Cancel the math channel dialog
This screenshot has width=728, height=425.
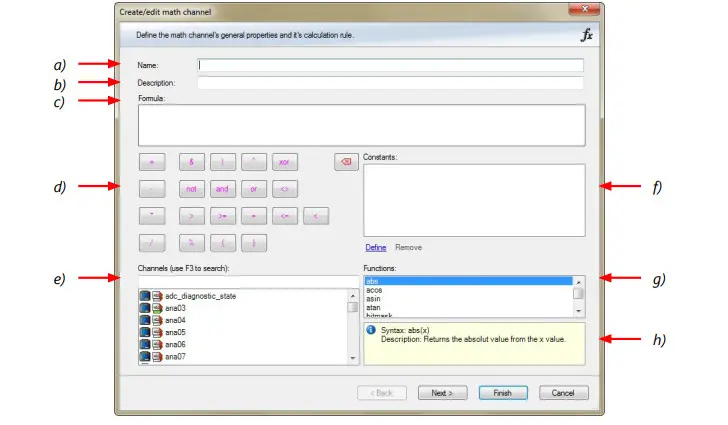[x=564, y=393]
